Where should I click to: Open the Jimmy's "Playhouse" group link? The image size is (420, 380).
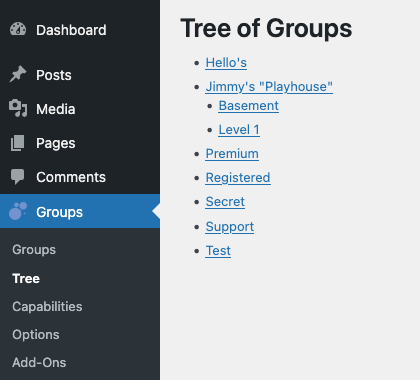(x=269, y=87)
